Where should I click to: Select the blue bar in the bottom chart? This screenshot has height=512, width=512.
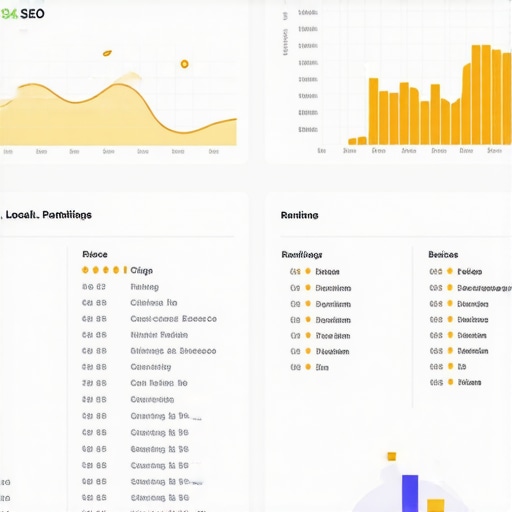coord(410,493)
